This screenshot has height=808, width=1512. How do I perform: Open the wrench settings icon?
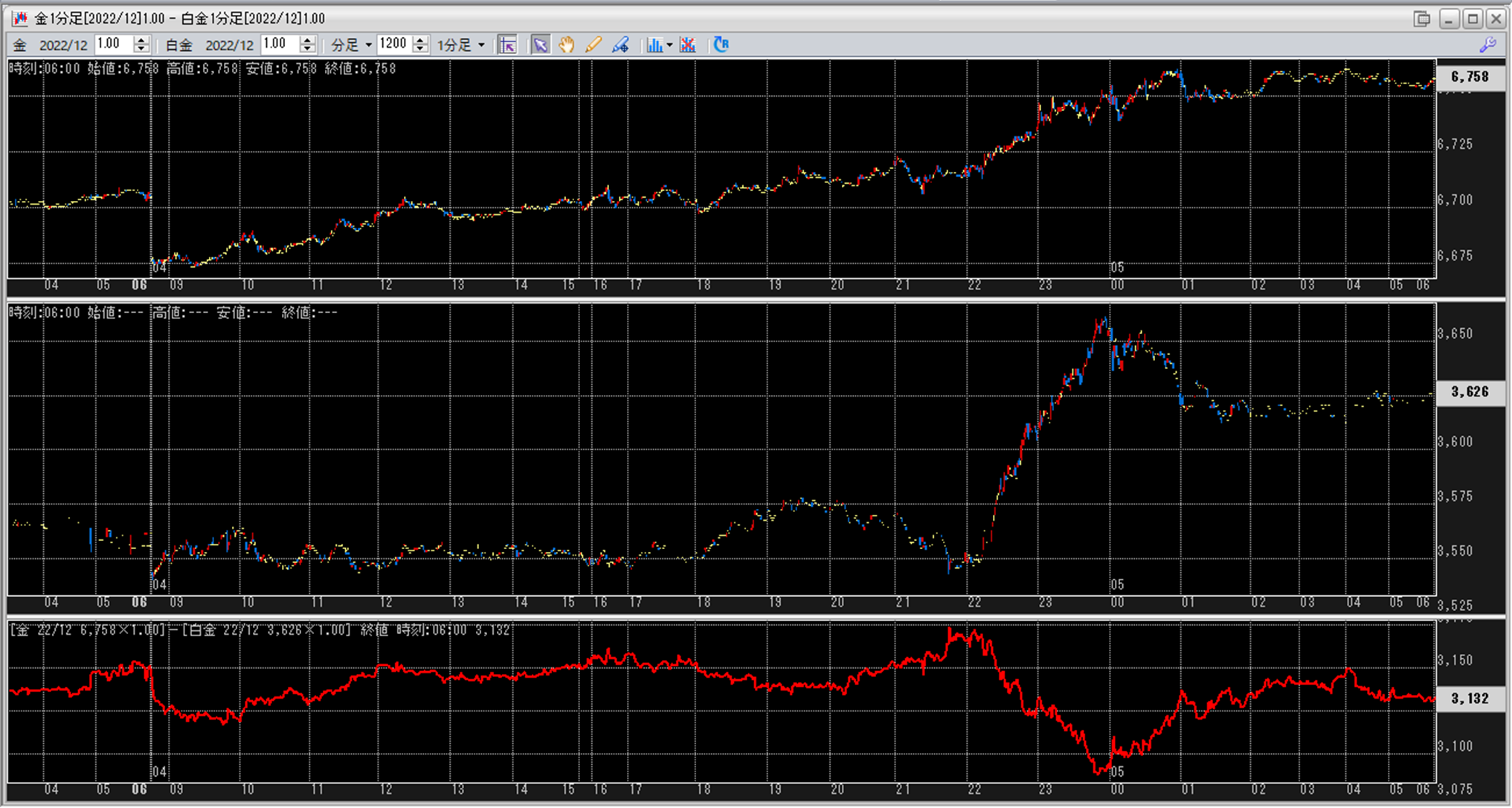pos(1487,45)
